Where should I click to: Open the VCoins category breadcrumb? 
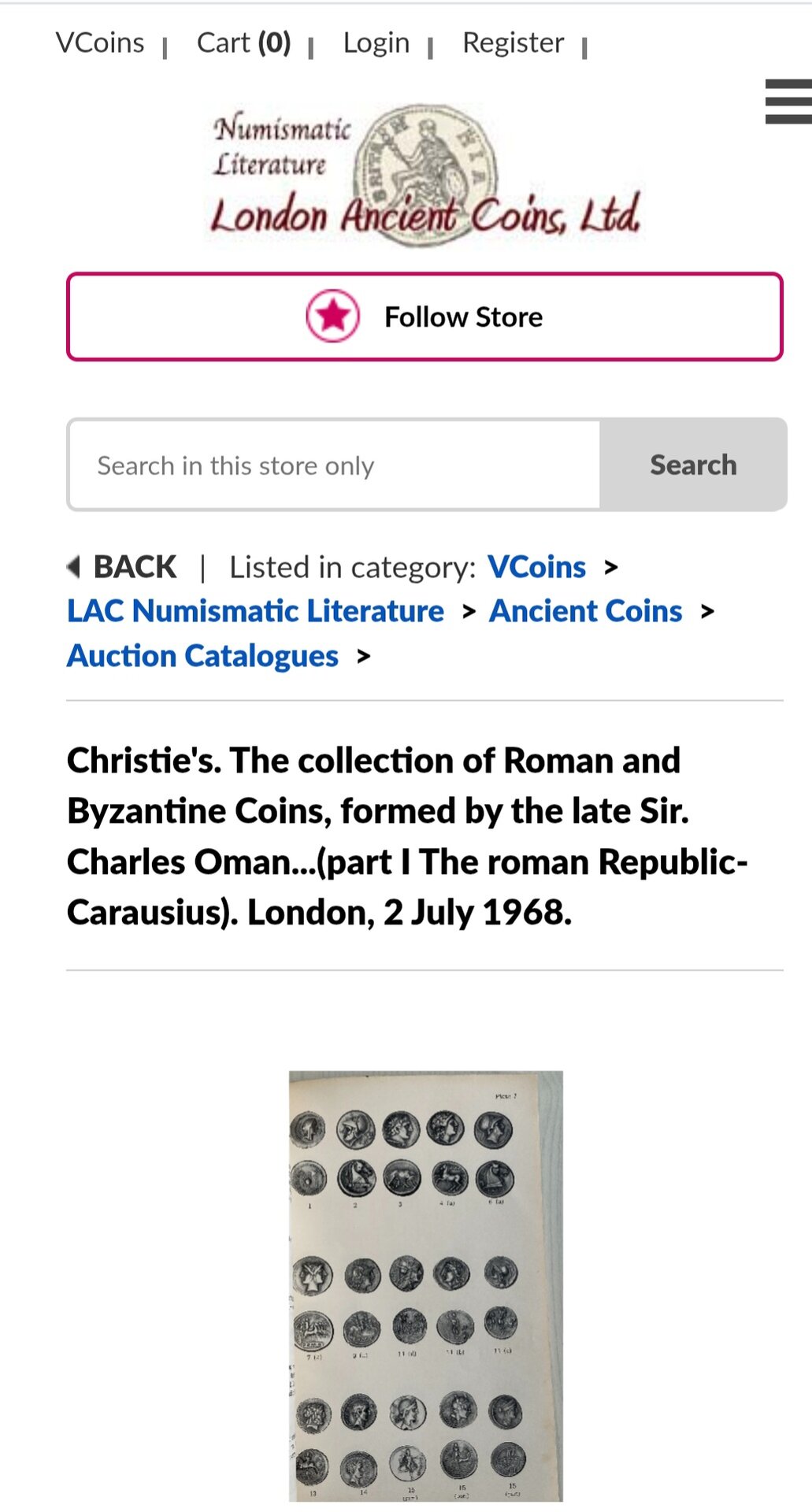[537, 567]
